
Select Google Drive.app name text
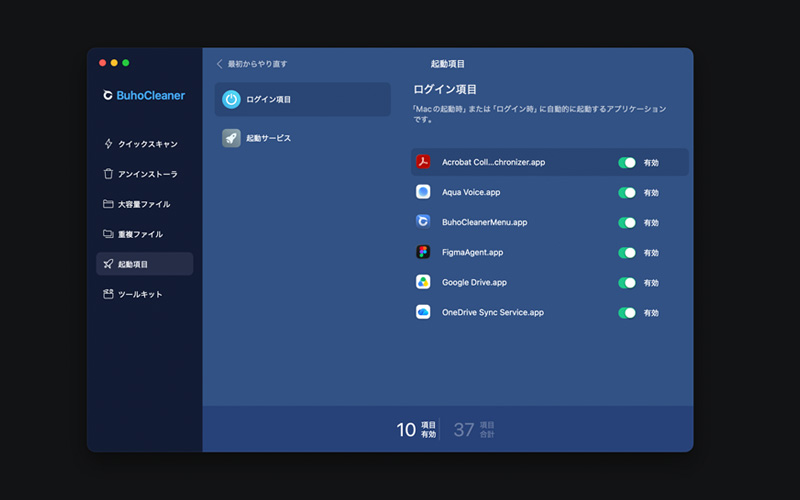(x=474, y=282)
